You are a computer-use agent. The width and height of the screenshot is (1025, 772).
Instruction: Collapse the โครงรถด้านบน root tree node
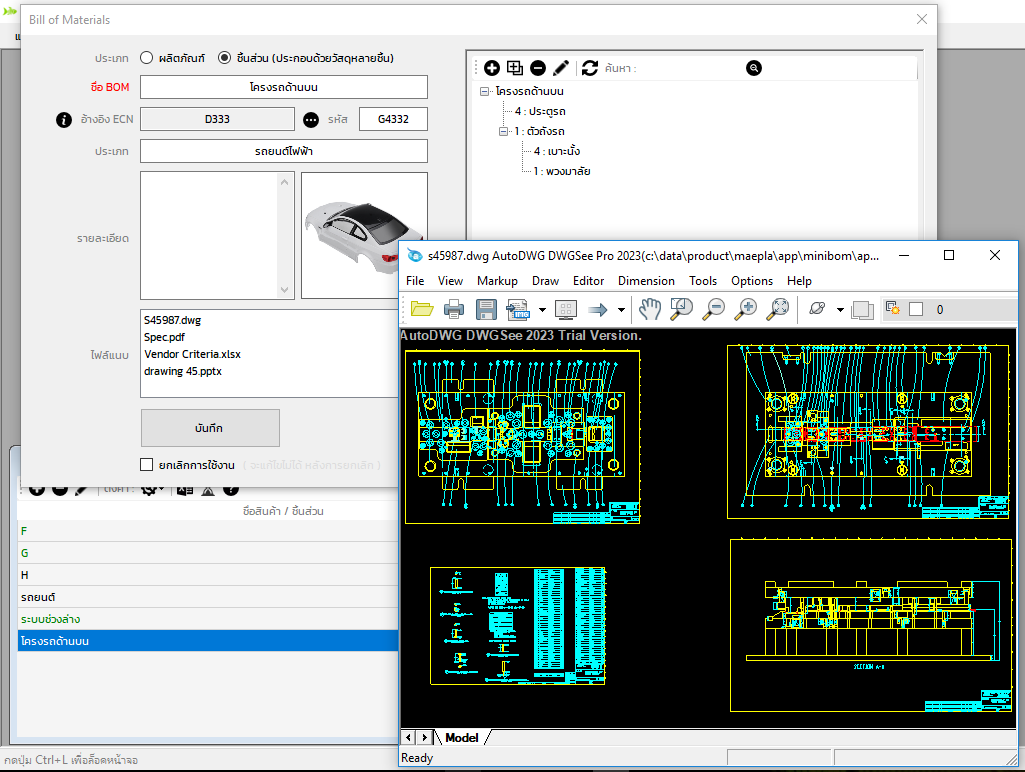[x=485, y=91]
